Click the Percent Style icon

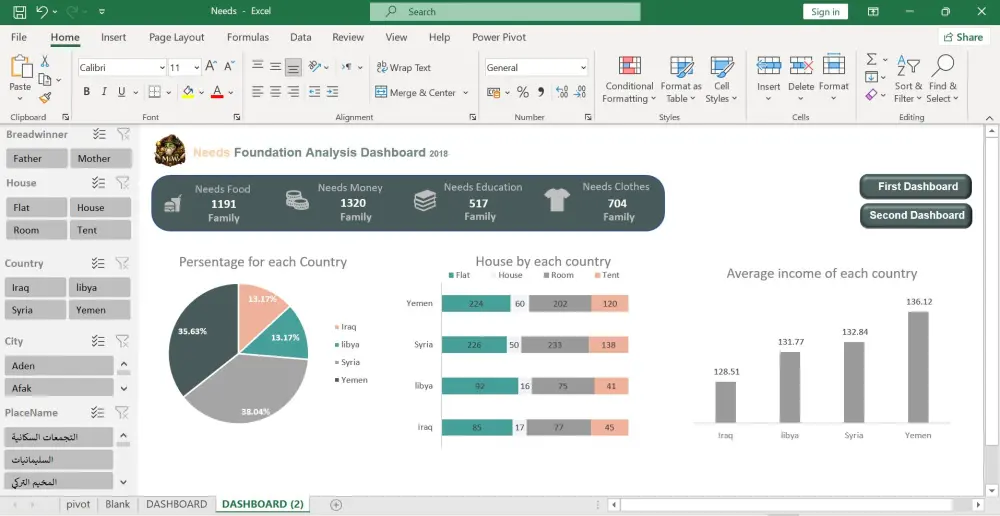tap(522, 92)
